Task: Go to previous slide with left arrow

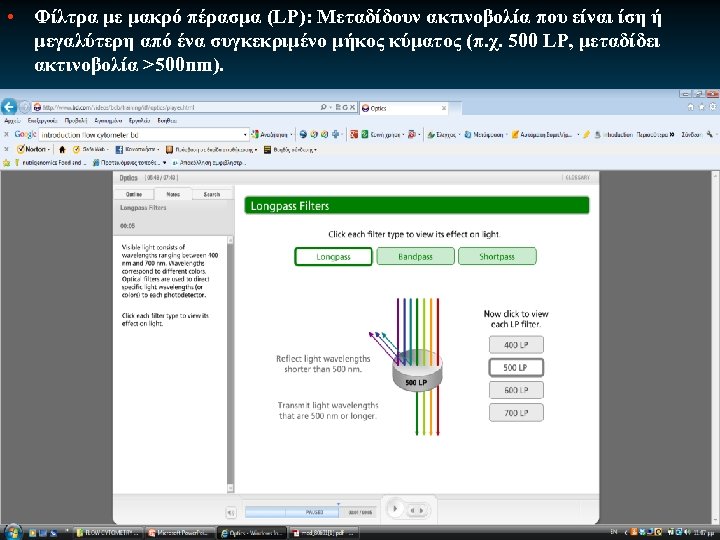Action: coord(412,510)
